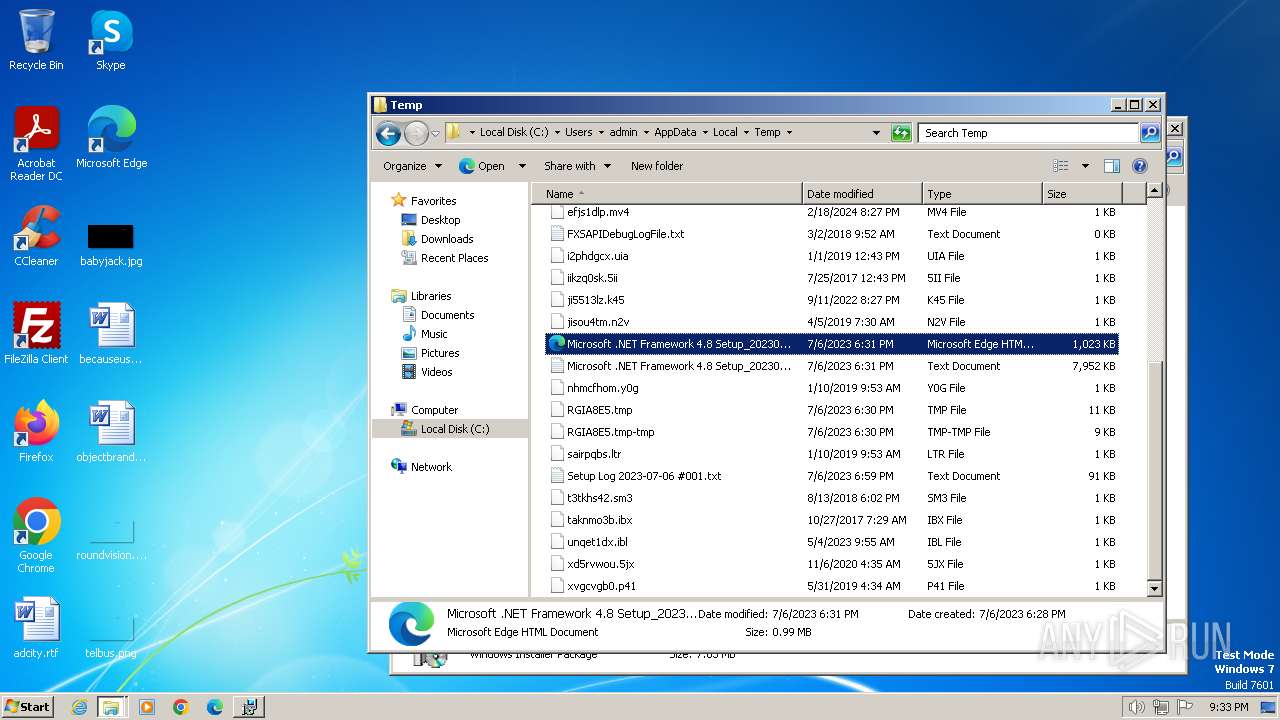Expand the Open button dropdown arrow
The image size is (1280, 720).
521,166
